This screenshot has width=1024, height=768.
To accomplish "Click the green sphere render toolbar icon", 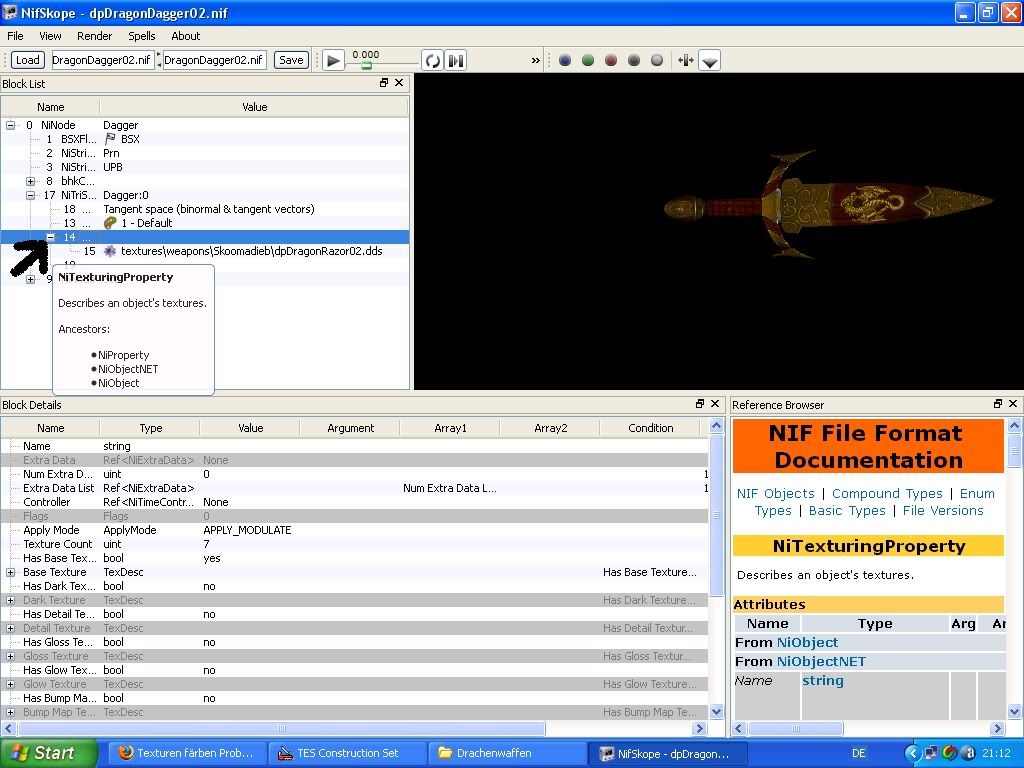I will [588, 60].
